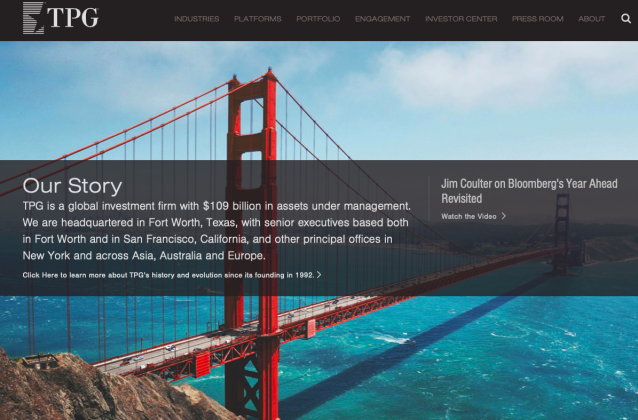
Task: Open the Industries menu
Action: [197, 19]
